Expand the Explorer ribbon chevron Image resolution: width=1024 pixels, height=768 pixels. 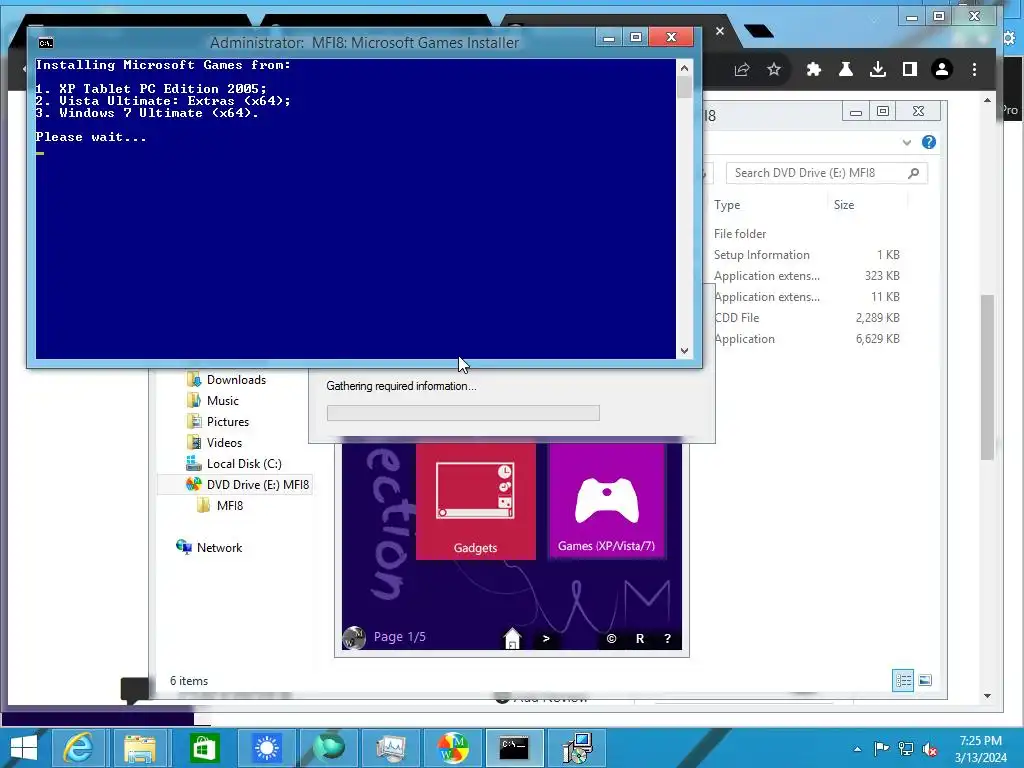tap(906, 142)
